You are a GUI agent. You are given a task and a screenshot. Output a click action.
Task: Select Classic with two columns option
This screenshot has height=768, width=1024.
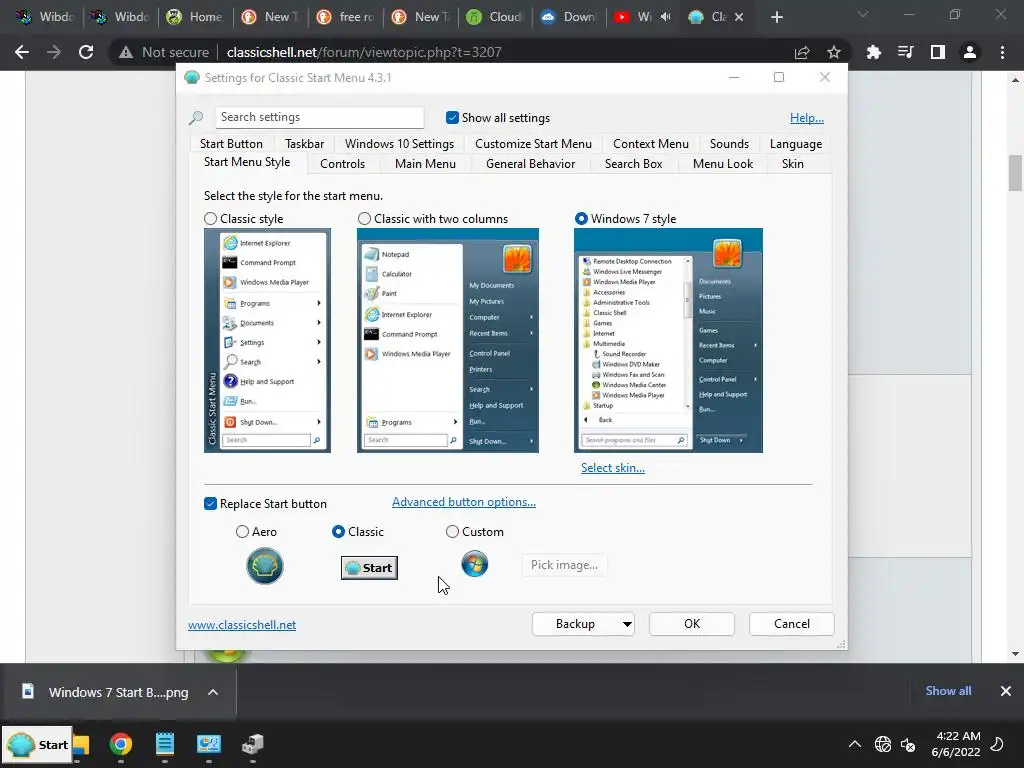point(364,219)
